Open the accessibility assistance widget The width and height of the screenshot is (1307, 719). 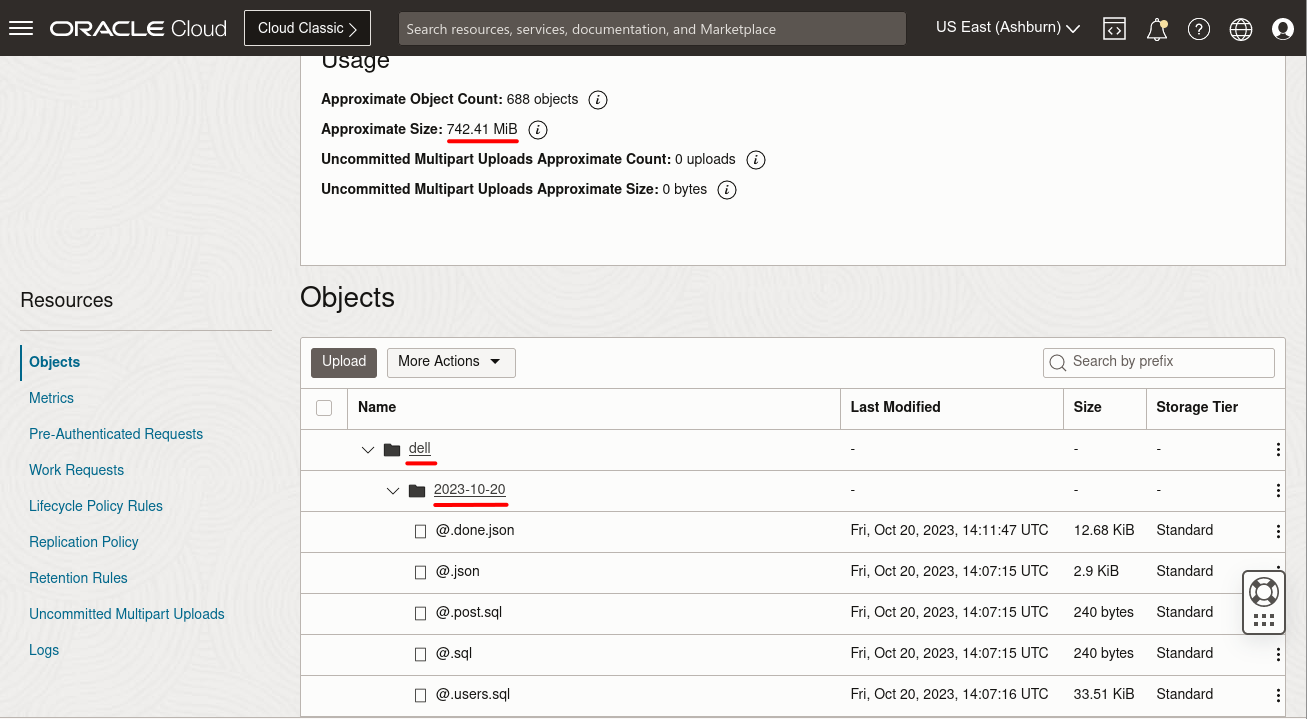click(1263, 601)
